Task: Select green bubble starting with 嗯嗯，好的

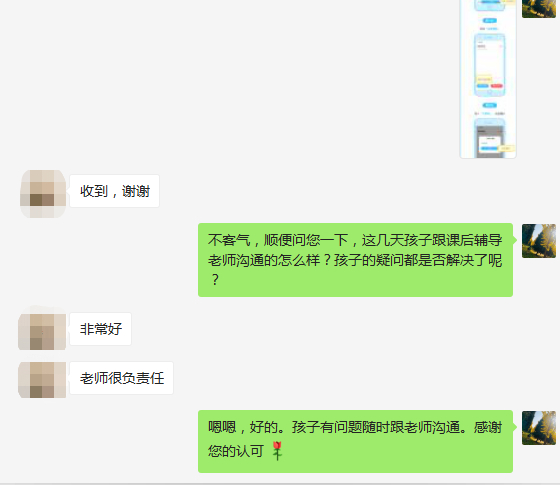Action: 355,441
